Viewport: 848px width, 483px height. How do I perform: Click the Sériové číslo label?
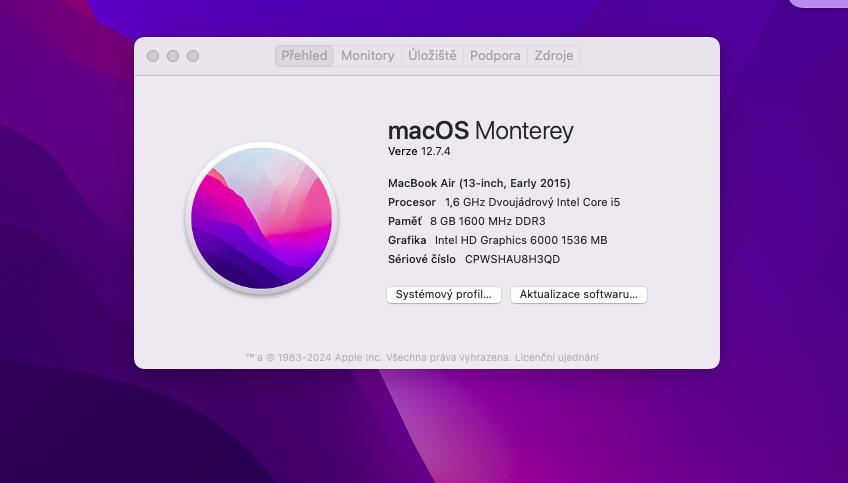click(422, 260)
